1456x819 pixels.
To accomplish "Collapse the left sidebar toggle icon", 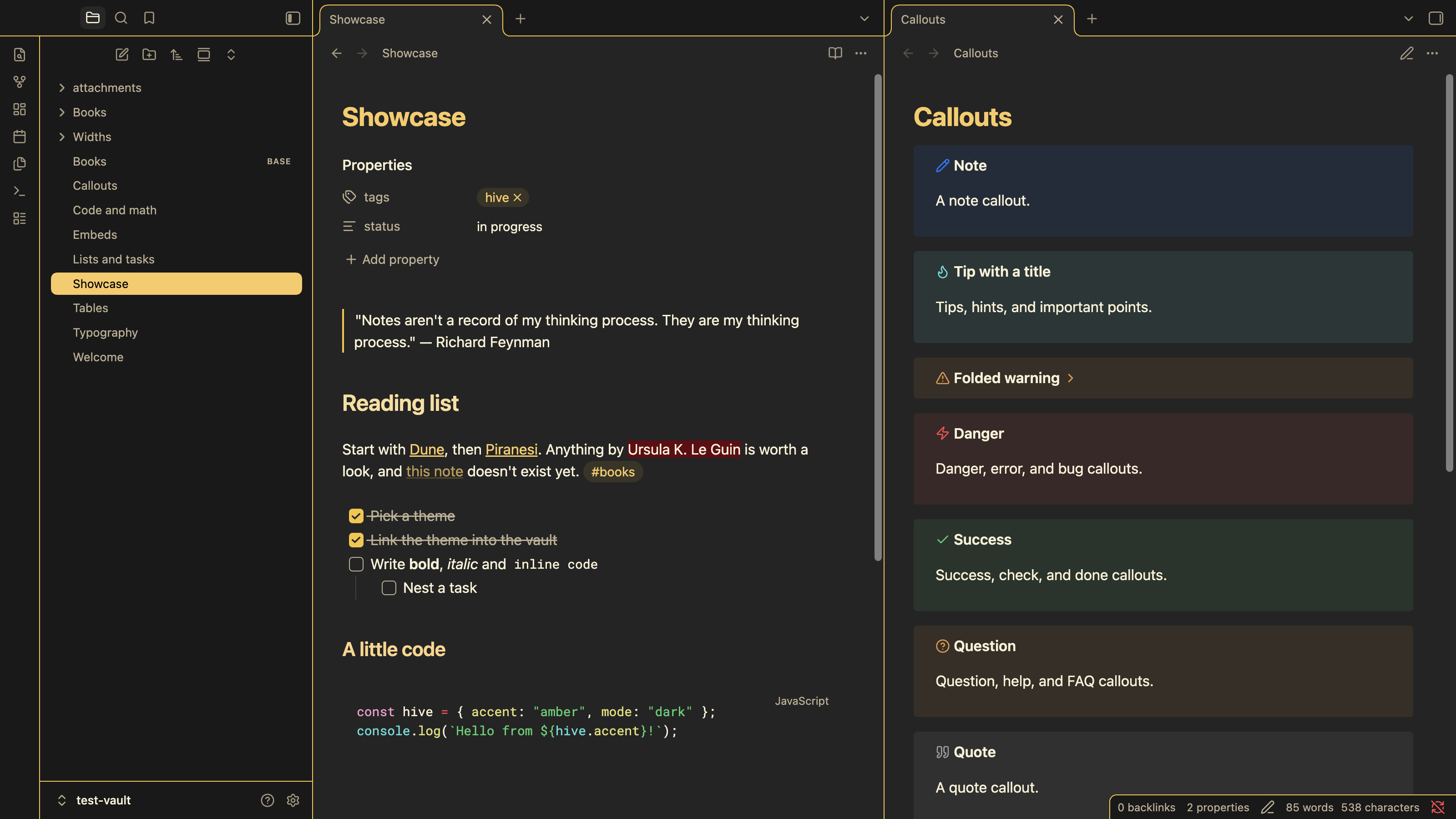I will coord(293,18).
